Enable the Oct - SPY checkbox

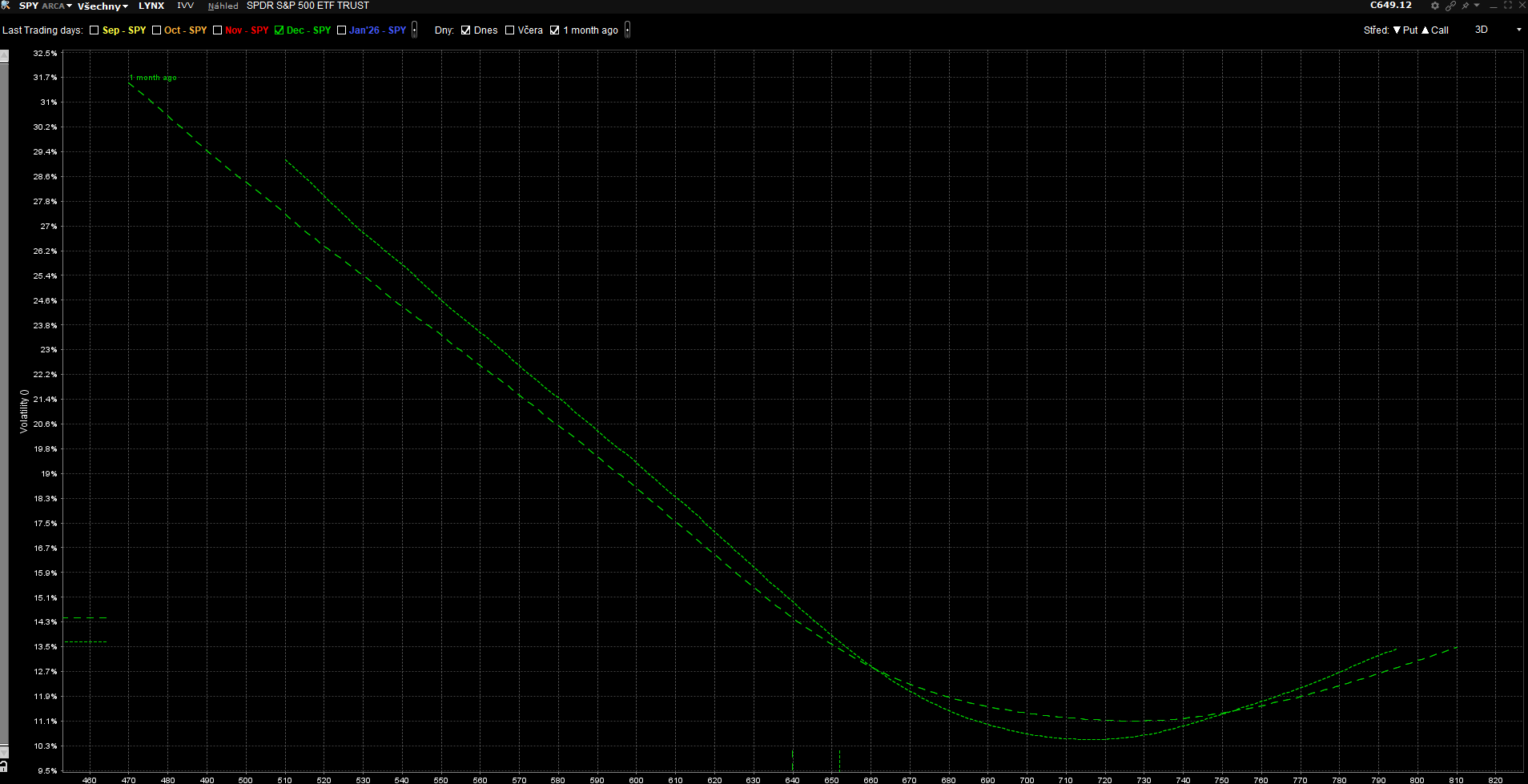[157, 30]
